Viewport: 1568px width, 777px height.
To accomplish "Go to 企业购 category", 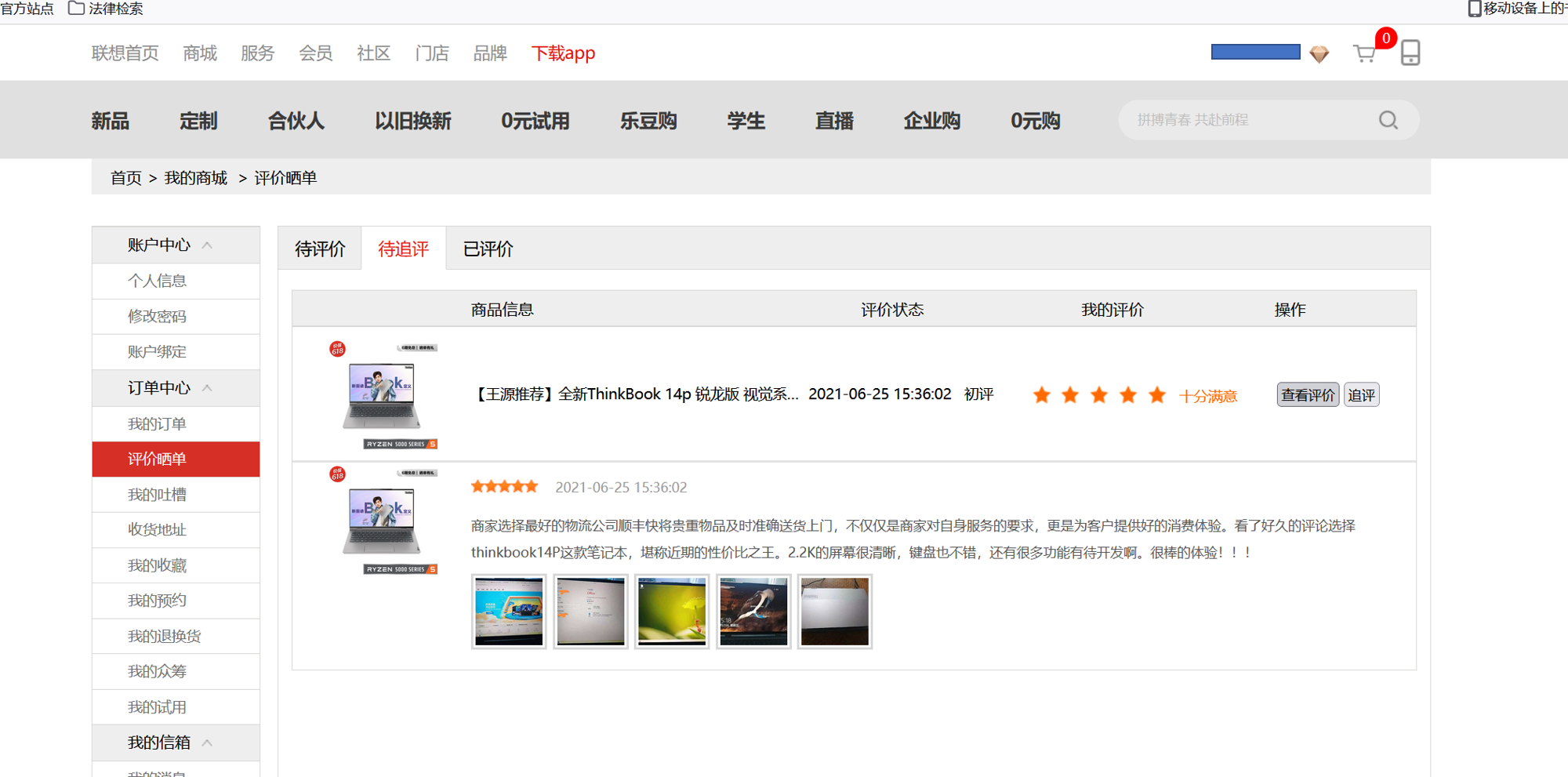I will pos(931,121).
